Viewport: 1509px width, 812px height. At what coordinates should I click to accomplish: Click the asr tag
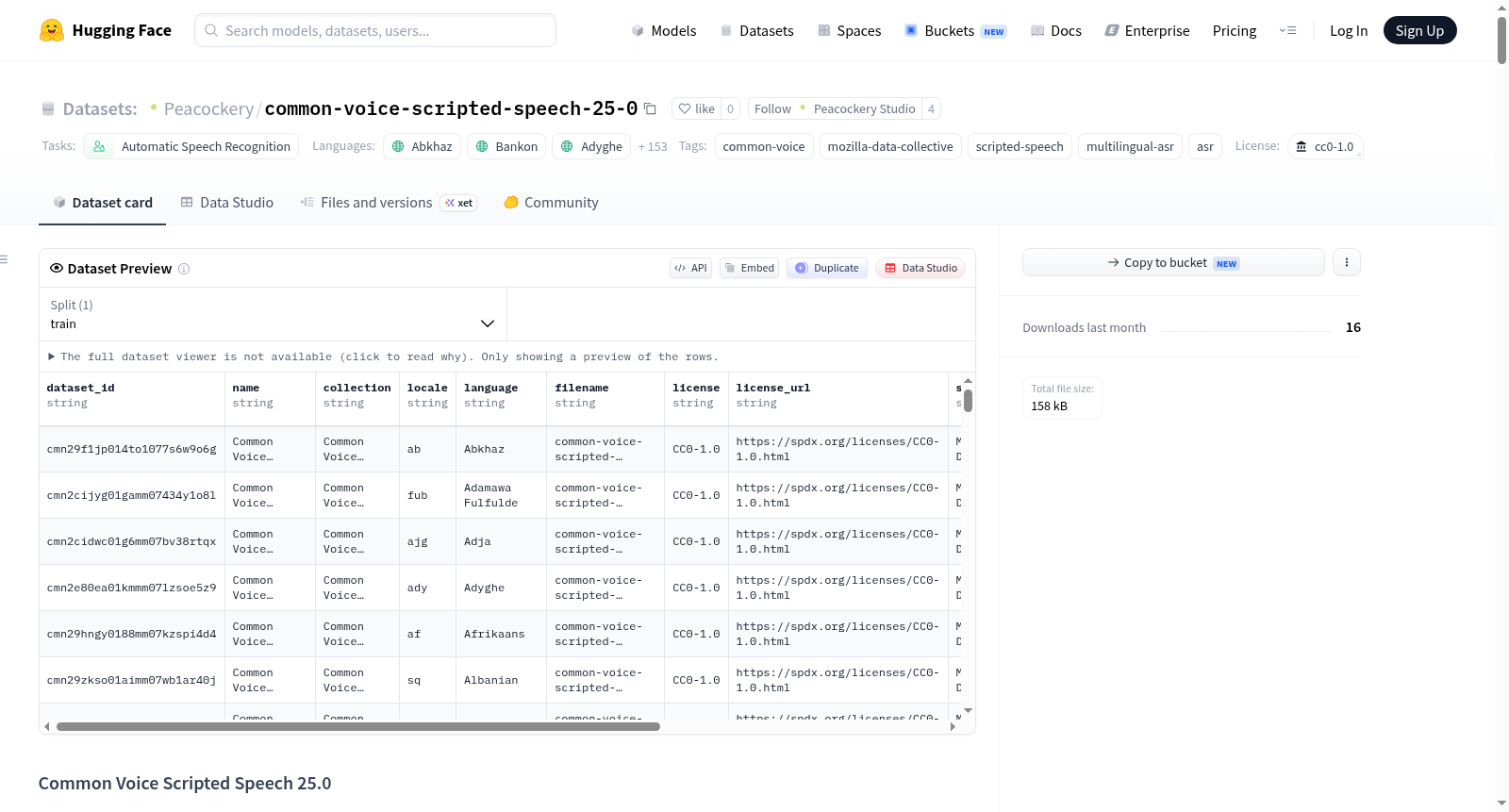1205,146
